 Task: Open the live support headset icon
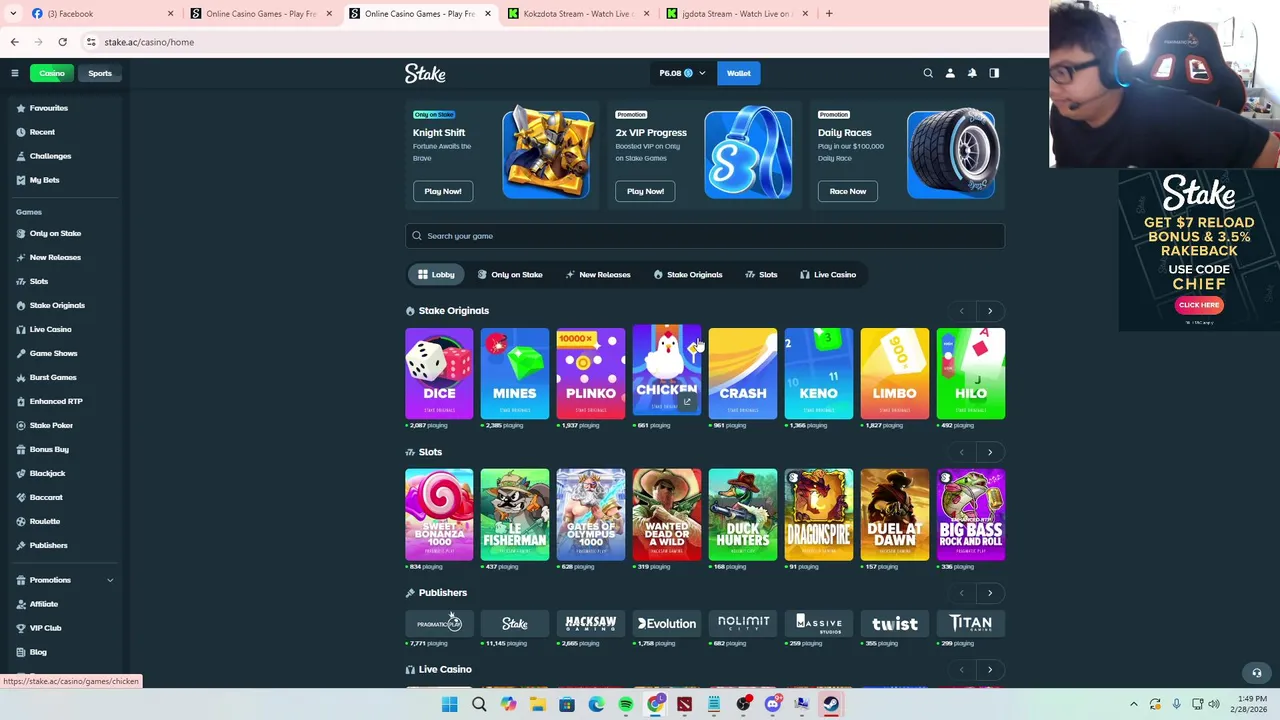click(x=1257, y=673)
